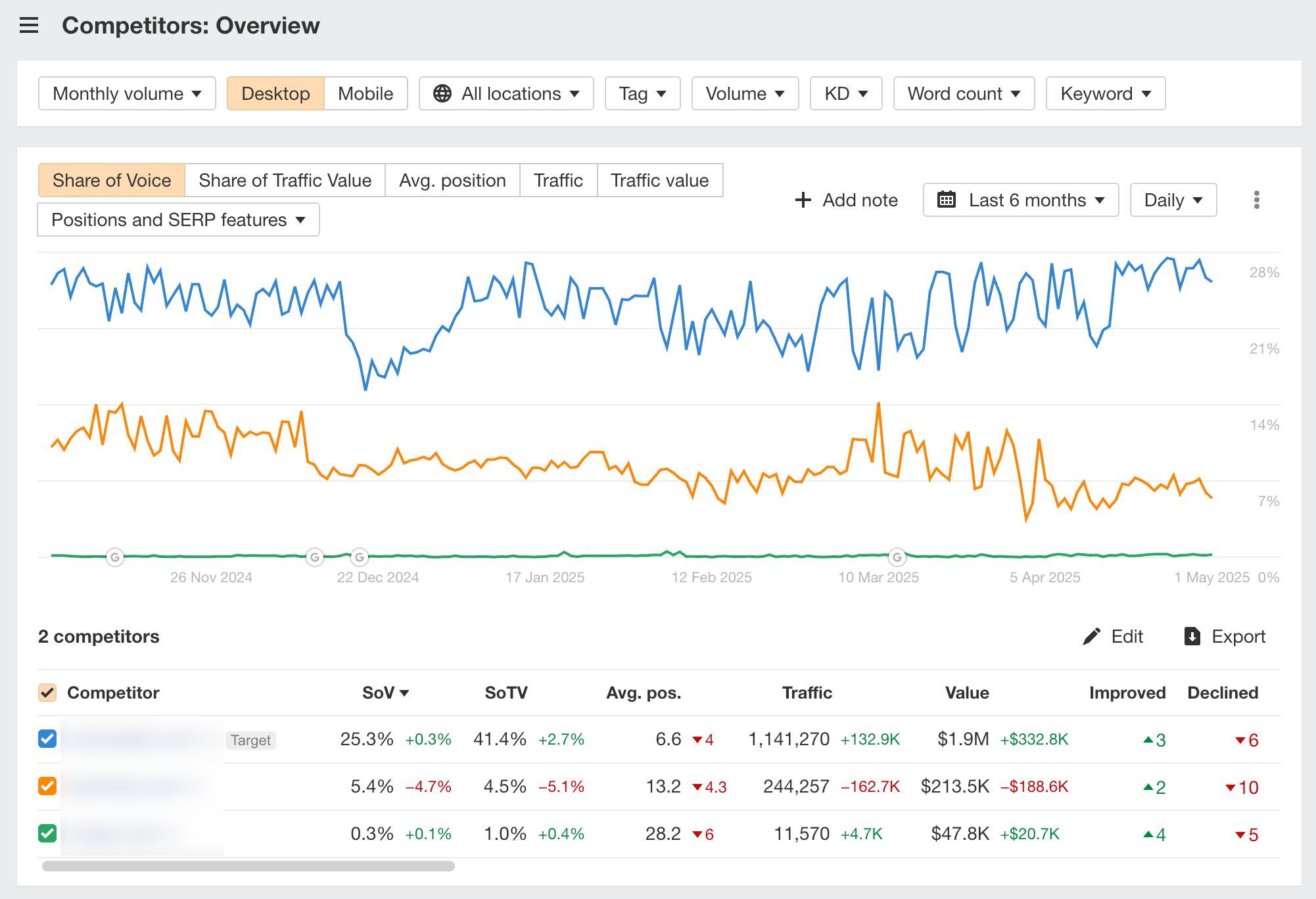The width and height of the screenshot is (1316, 899).
Task: Click the pencil Edit icon
Action: coord(1091,636)
